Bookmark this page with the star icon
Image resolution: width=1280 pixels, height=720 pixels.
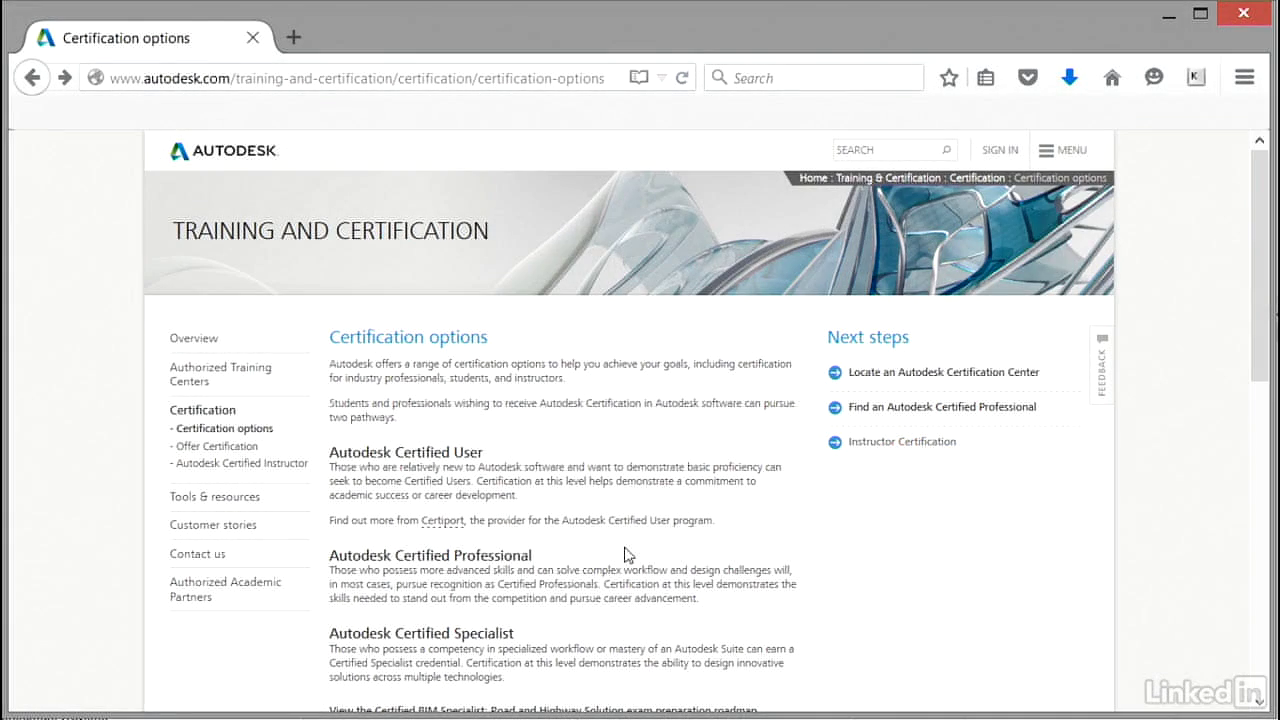pos(949,78)
